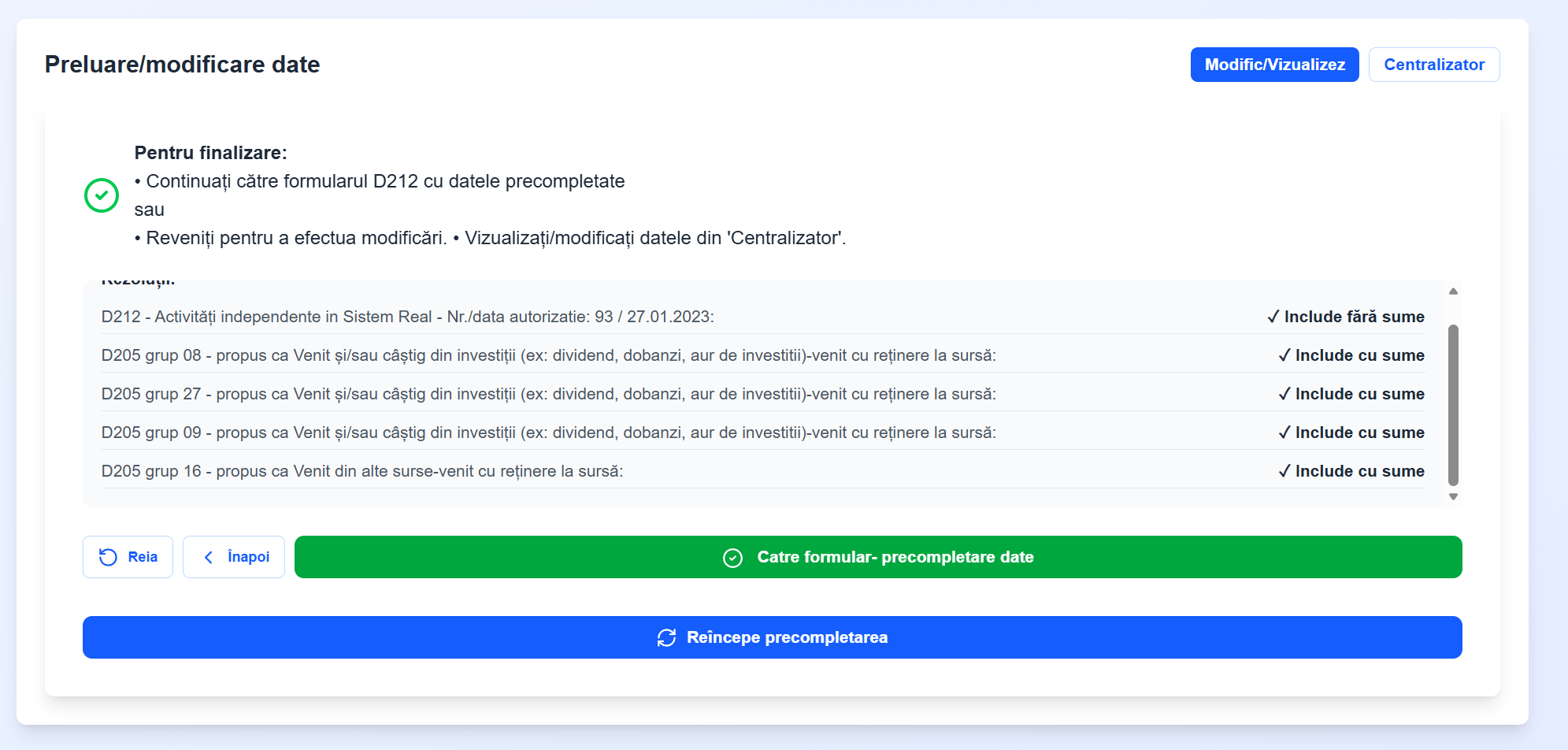
Task: Switch to the Centralizator tab
Action: coord(1434,65)
